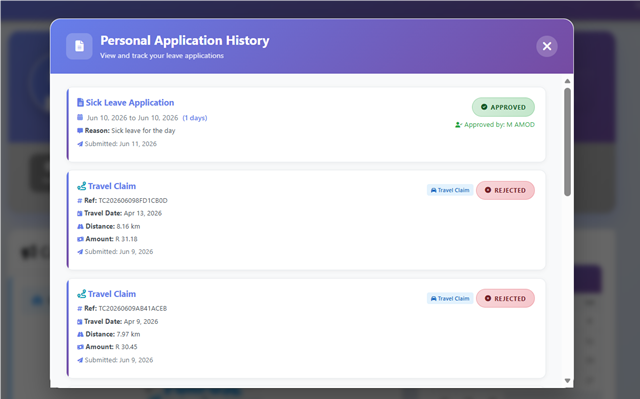Click money icon beside Amount: R 31.18

pos(80,239)
